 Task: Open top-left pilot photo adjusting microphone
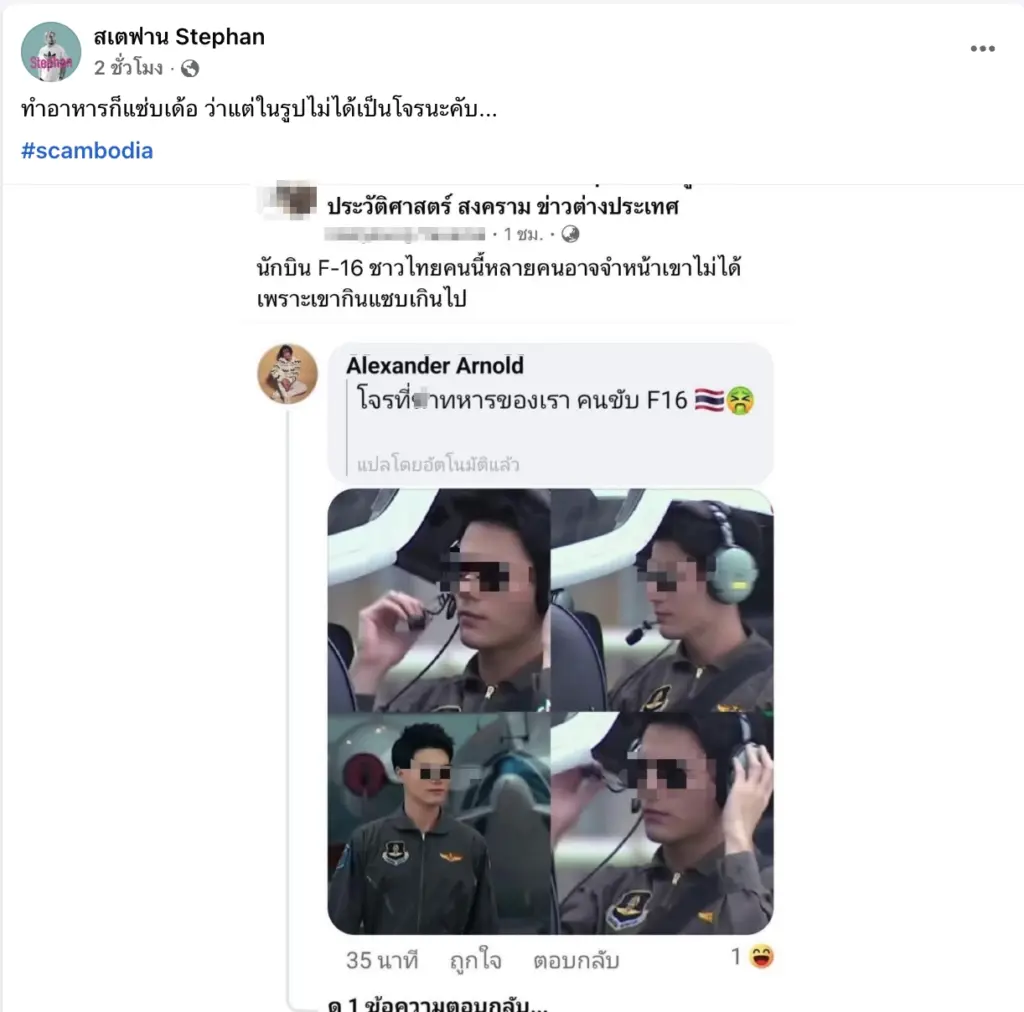[438, 600]
